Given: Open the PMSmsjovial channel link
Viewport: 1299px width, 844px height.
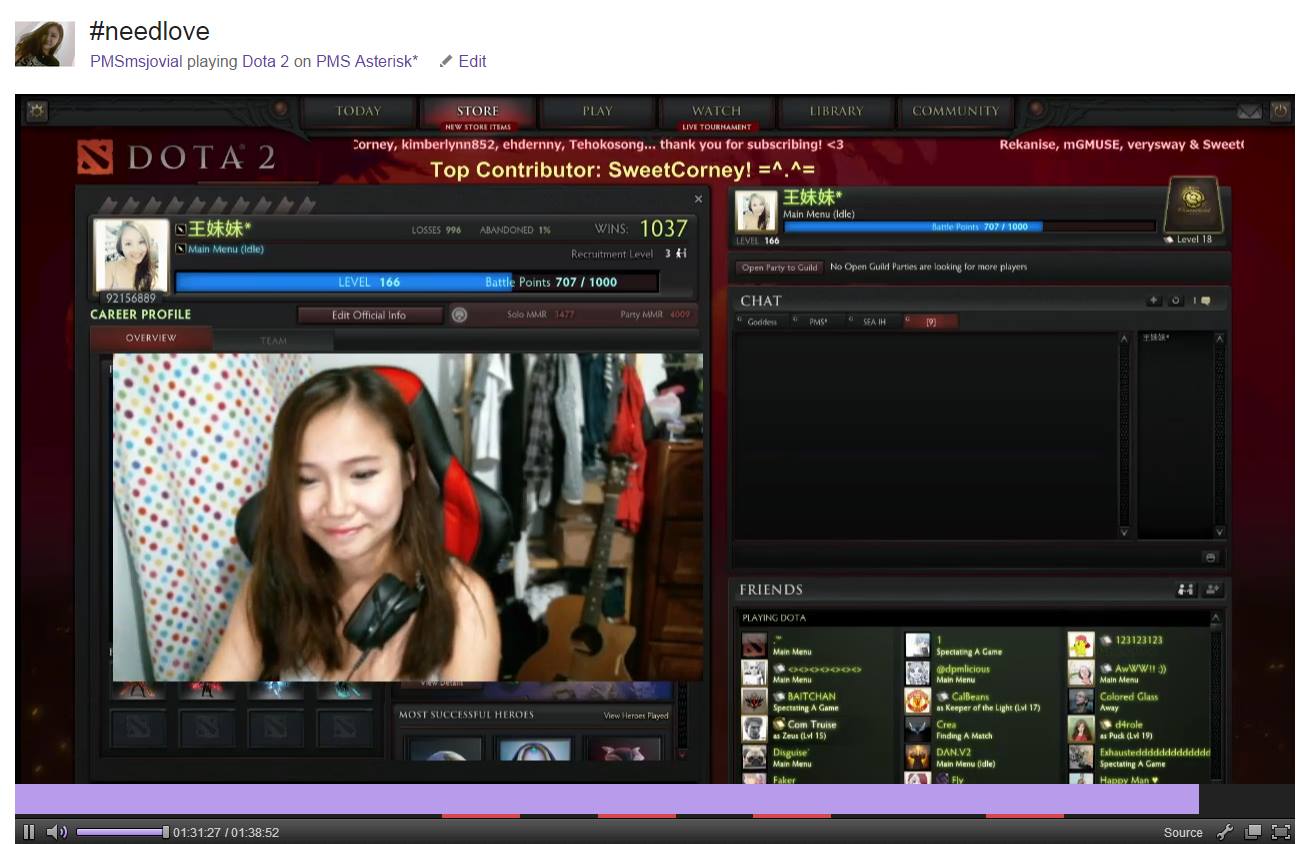Looking at the screenshot, I should [x=136, y=61].
